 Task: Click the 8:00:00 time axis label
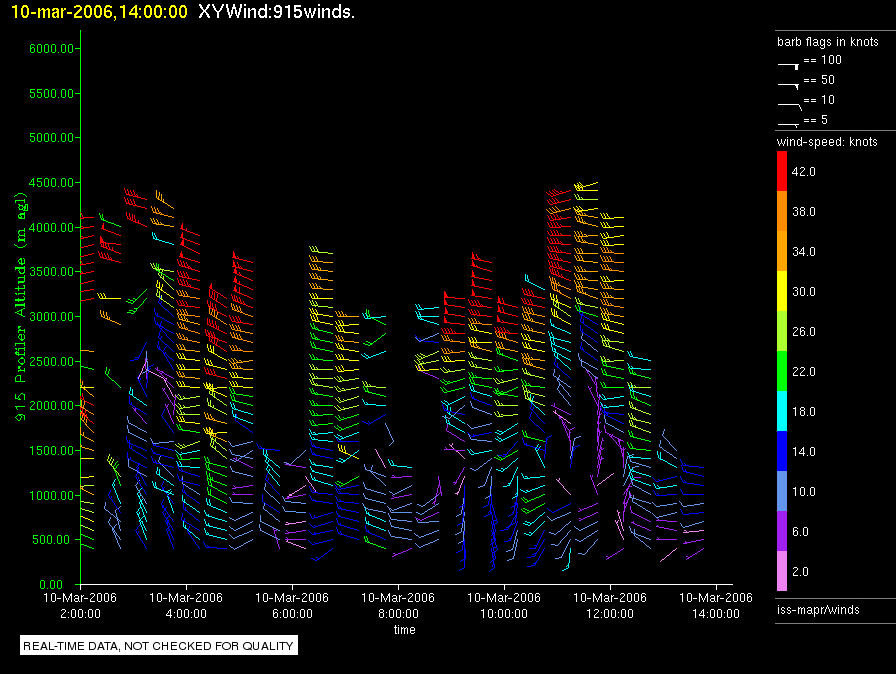click(x=397, y=614)
